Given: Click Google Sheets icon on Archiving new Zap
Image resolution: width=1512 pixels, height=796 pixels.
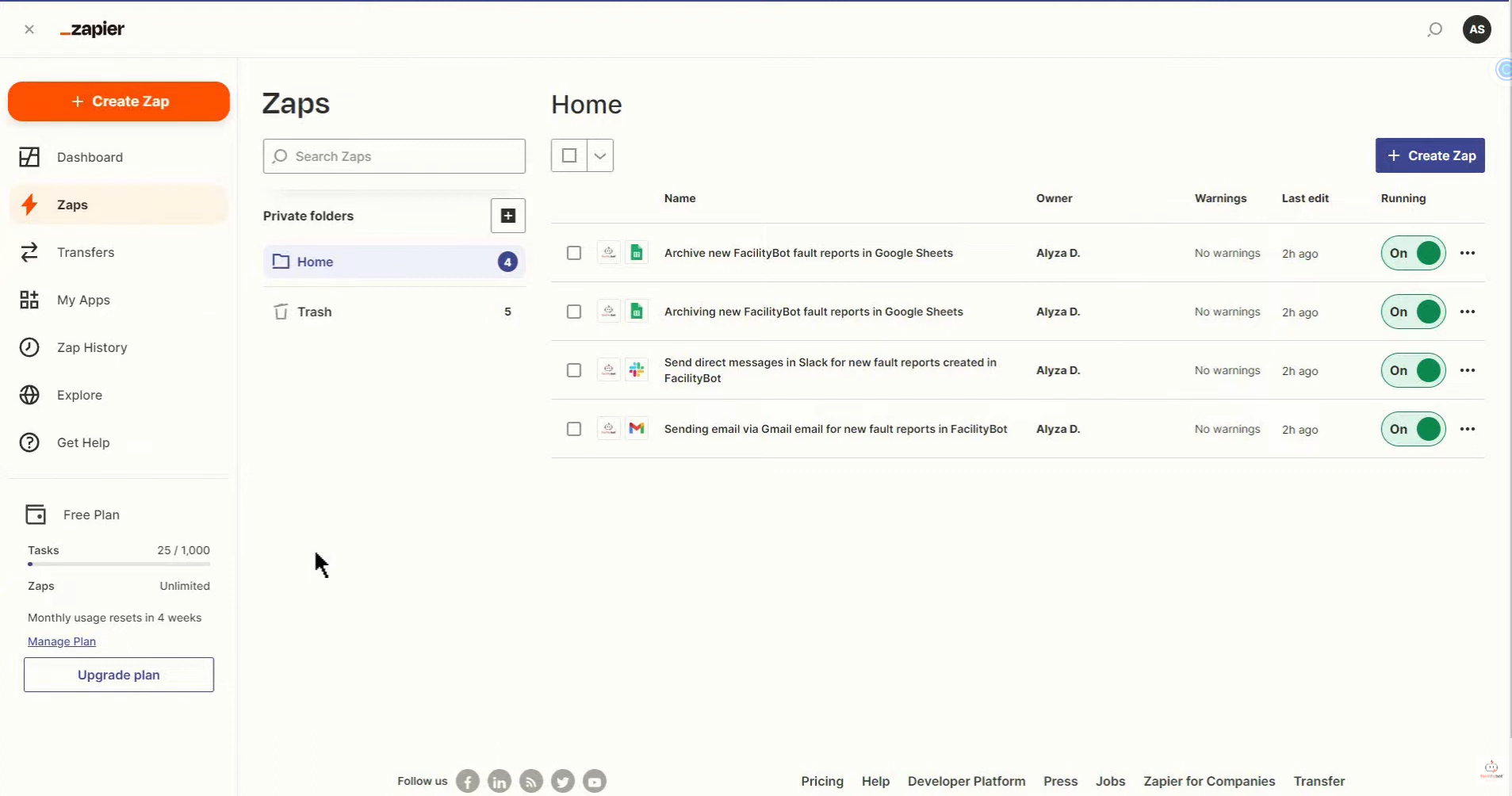Looking at the screenshot, I should point(637,312).
